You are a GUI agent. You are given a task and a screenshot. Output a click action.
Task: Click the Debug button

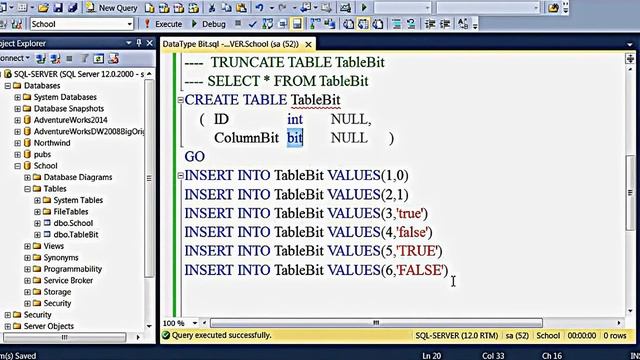(209, 24)
